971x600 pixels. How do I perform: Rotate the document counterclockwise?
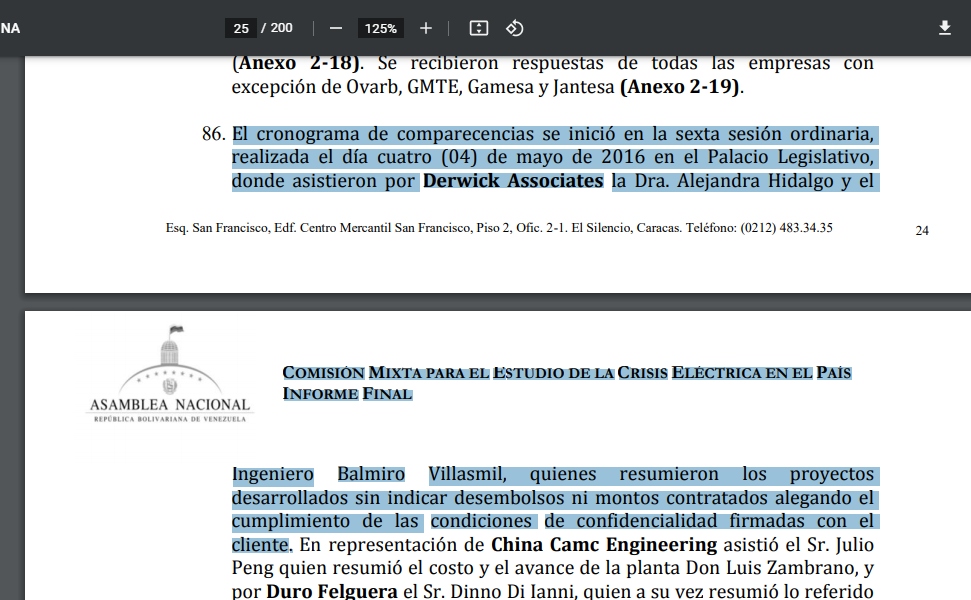[515, 28]
